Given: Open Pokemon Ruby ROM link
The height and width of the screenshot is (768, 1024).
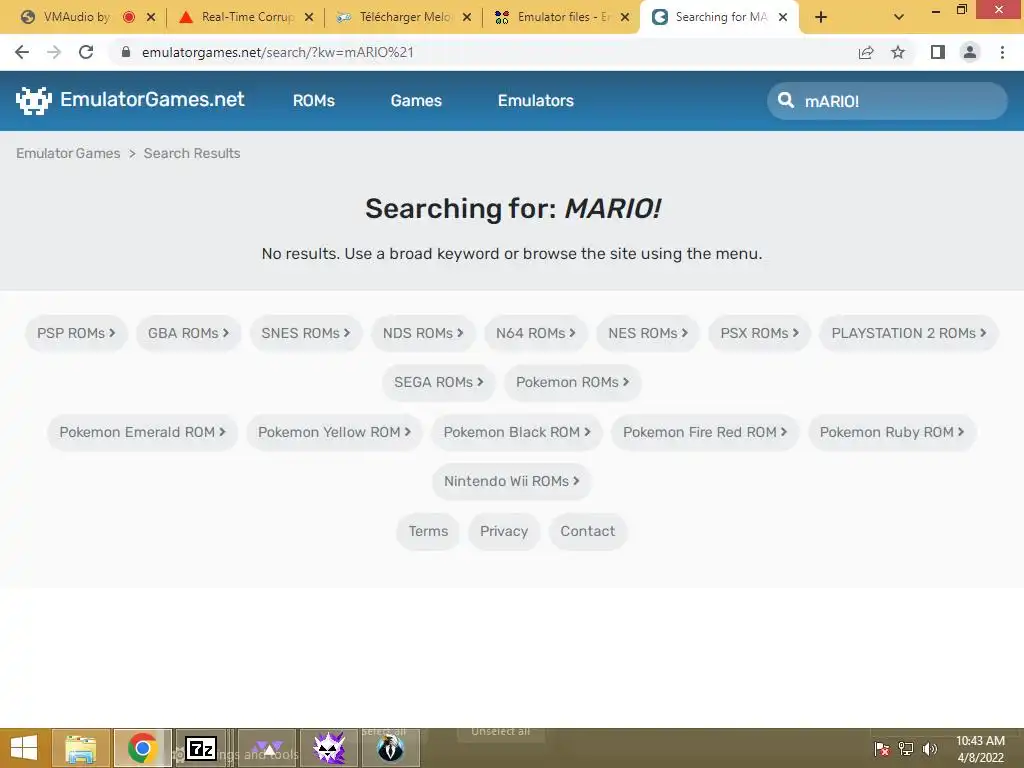Looking at the screenshot, I should [x=891, y=432].
